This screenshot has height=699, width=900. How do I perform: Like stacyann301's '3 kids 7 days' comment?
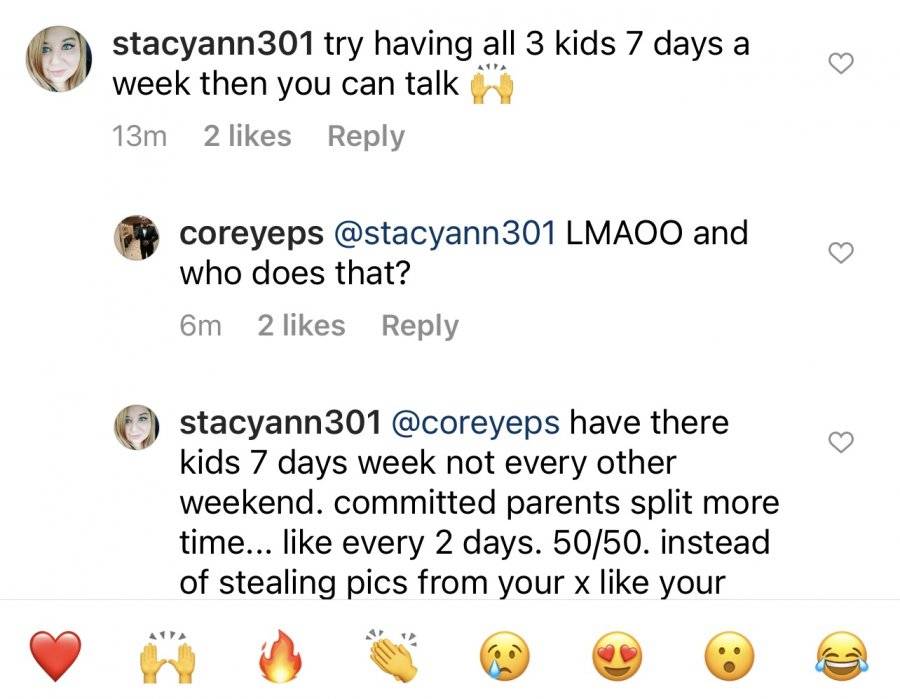click(x=841, y=63)
